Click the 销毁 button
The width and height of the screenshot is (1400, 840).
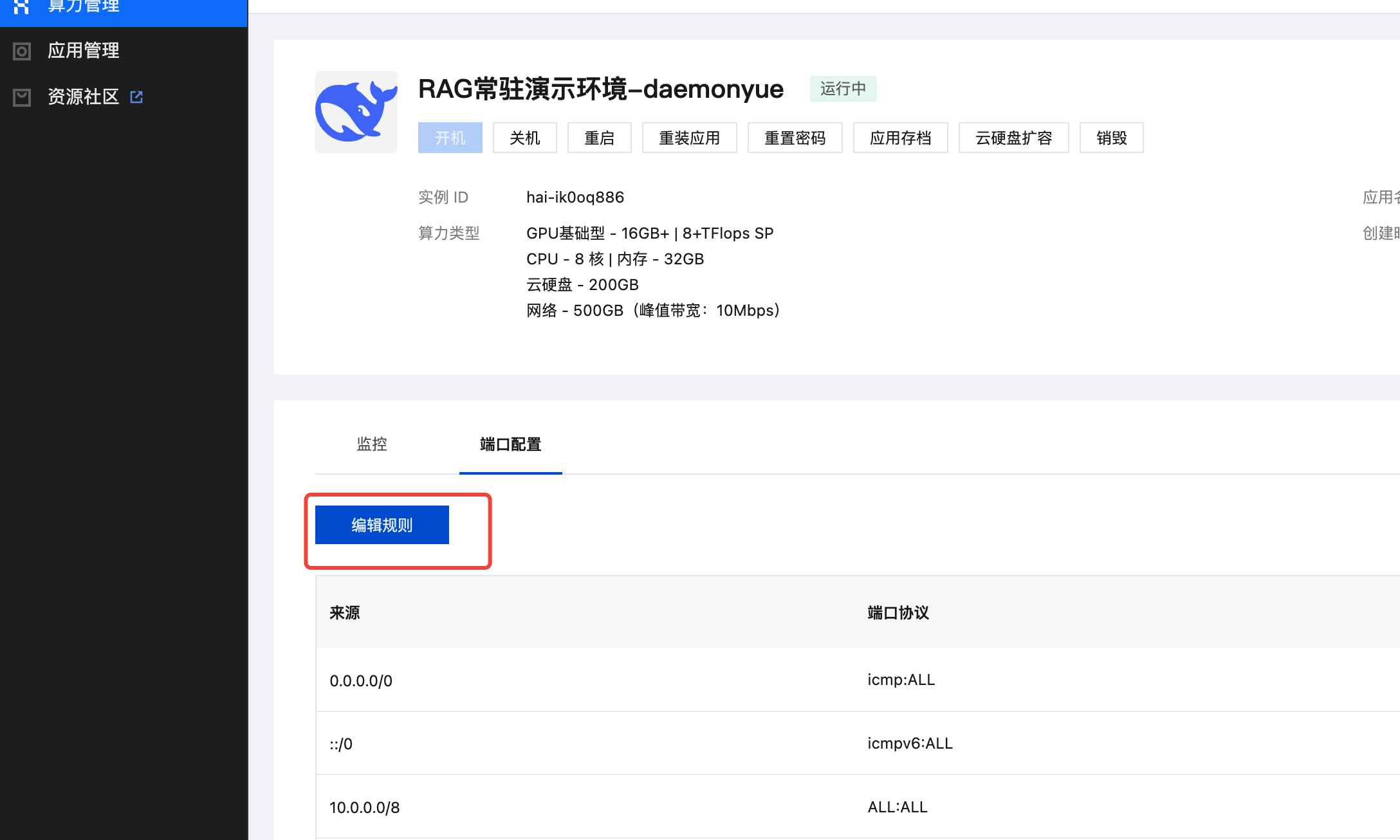pyautogui.click(x=1111, y=138)
